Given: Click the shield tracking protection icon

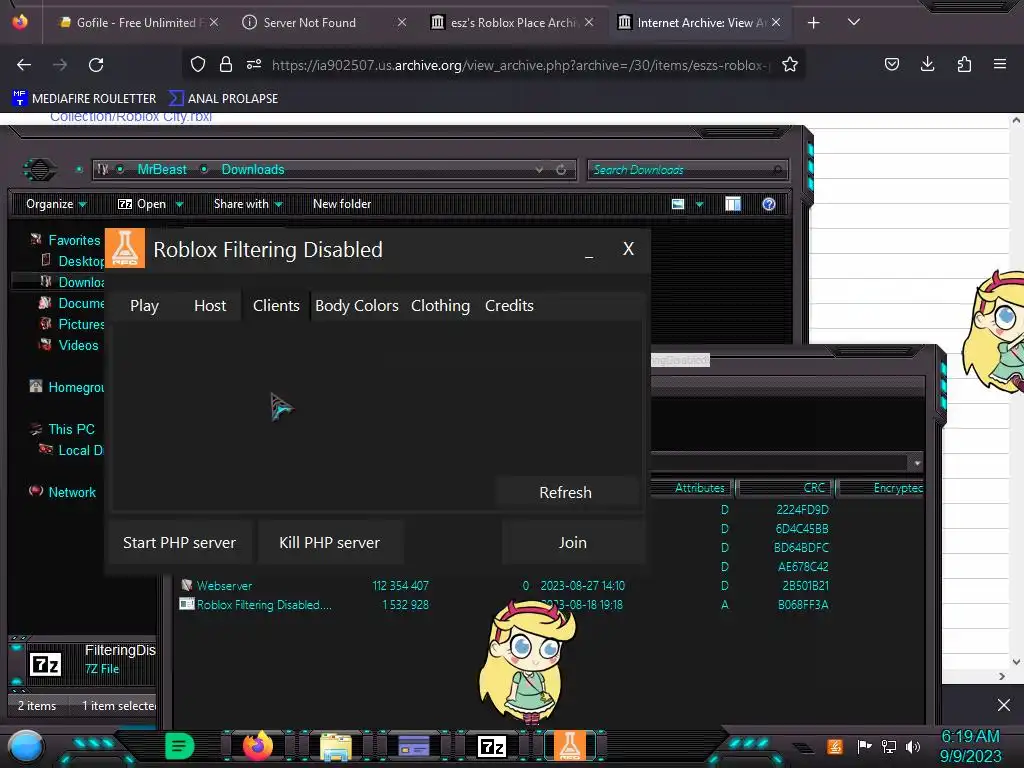Looking at the screenshot, I should (x=198, y=65).
